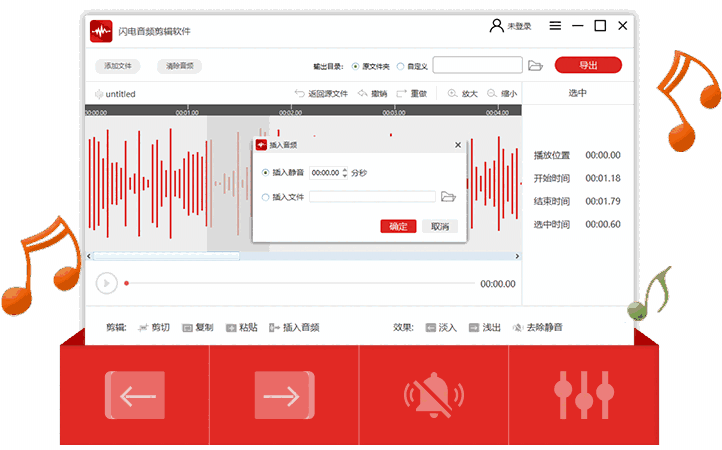Viewport: 722px width, 450px height.
Task: Click the insert file path field
Action: click(372, 197)
